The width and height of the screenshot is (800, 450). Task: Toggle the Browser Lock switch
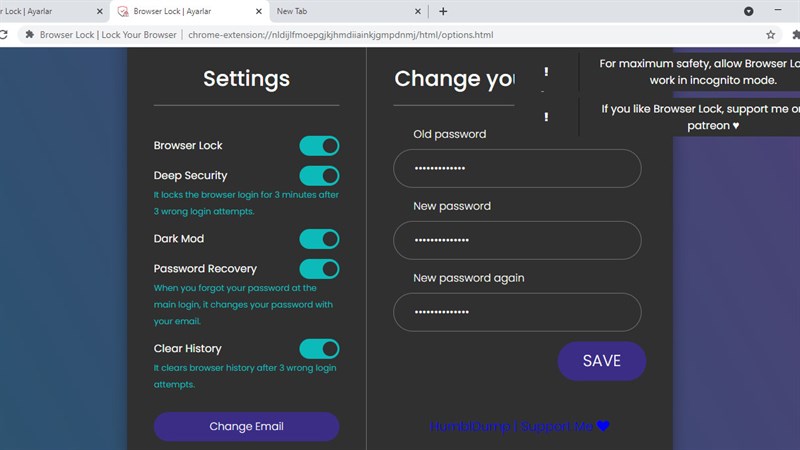(x=319, y=146)
